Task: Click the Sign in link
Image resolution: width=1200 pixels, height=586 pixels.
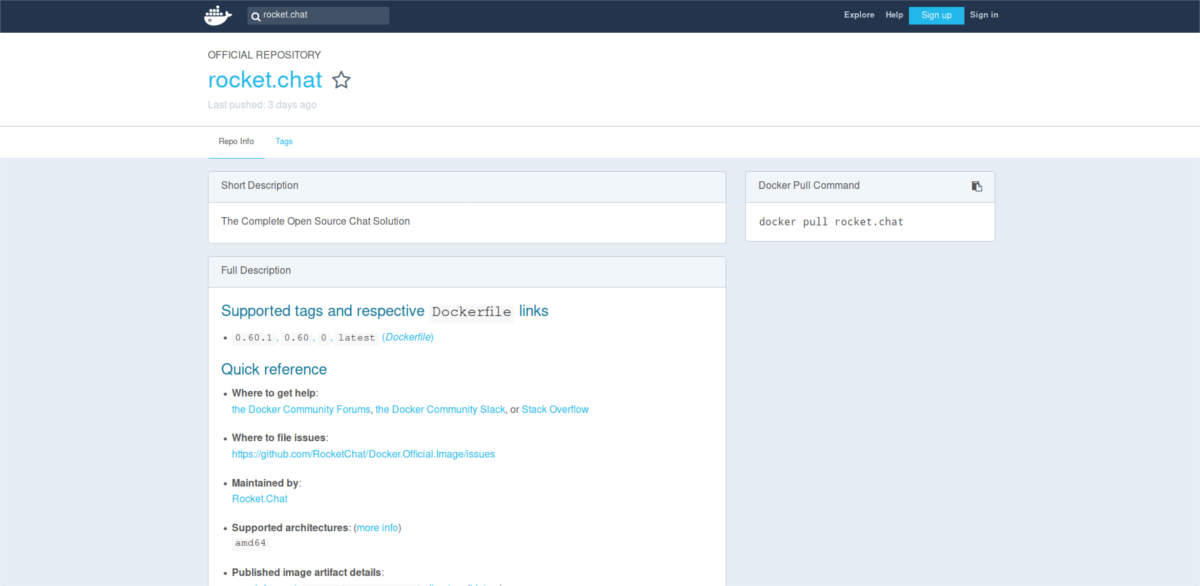Action: [x=984, y=15]
